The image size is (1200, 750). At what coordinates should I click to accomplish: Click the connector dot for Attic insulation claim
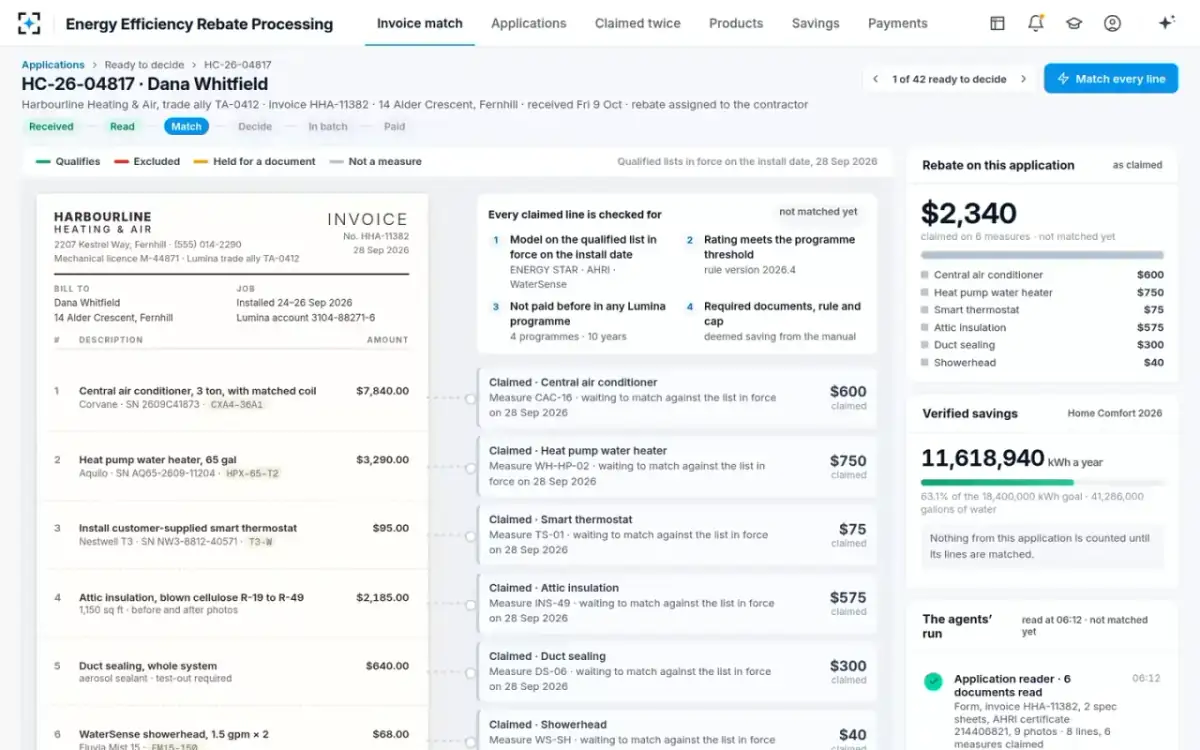pyautogui.click(x=470, y=604)
